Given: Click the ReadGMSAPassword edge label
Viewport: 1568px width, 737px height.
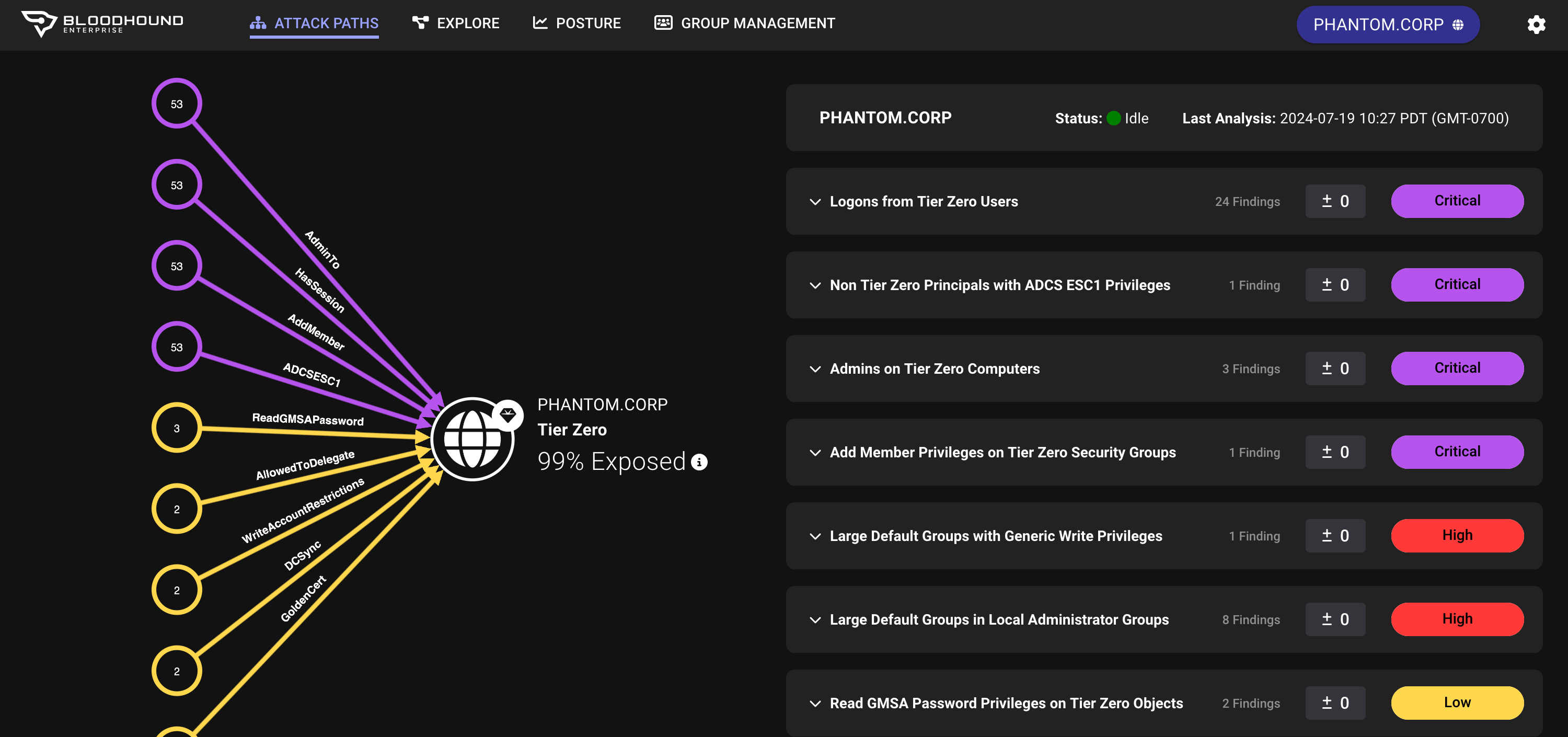Looking at the screenshot, I should [x=308, y=419].
